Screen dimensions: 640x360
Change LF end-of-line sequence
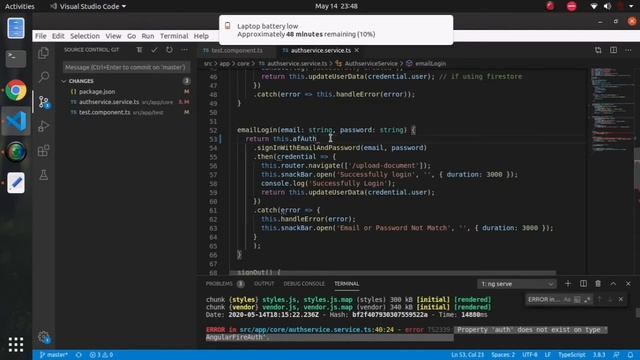(x=548, y=355)
